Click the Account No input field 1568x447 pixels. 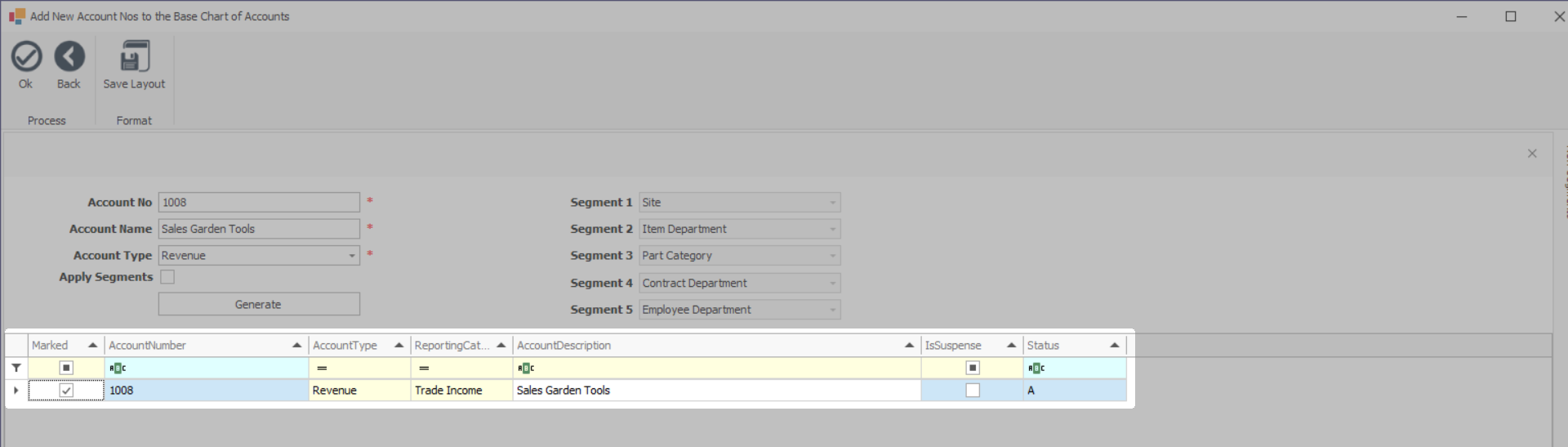pos(259,203)
